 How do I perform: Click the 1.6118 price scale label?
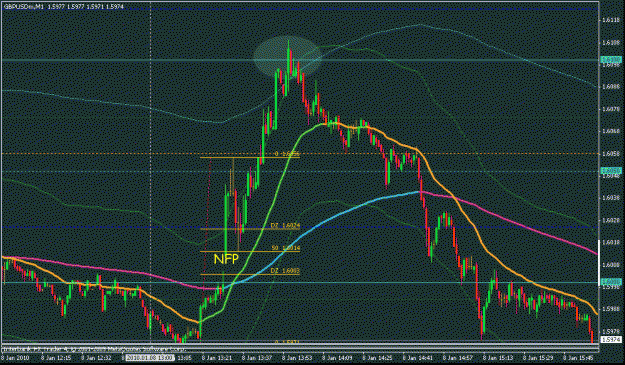pos(610,20)
